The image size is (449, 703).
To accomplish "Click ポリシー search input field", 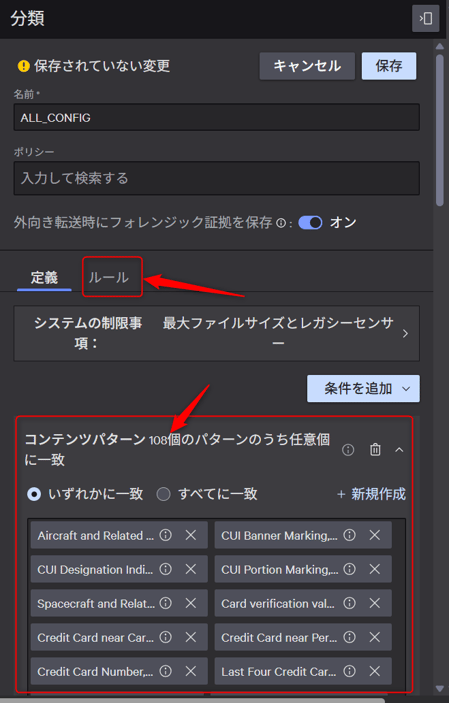I will (x=217, y=178).
